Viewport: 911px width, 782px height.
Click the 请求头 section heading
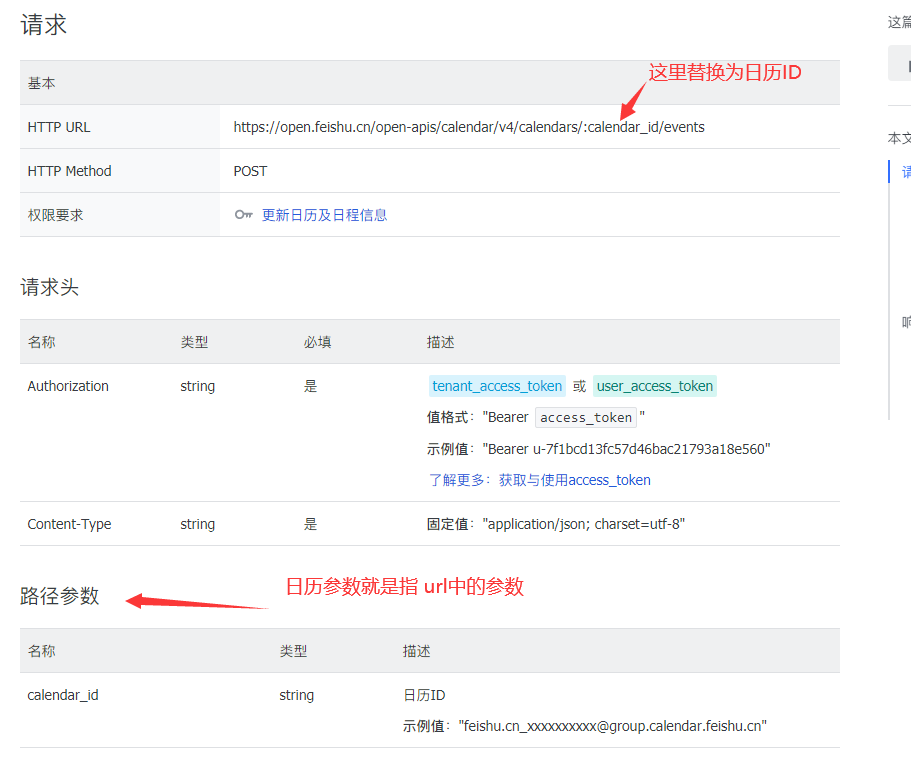click(49, 288)
